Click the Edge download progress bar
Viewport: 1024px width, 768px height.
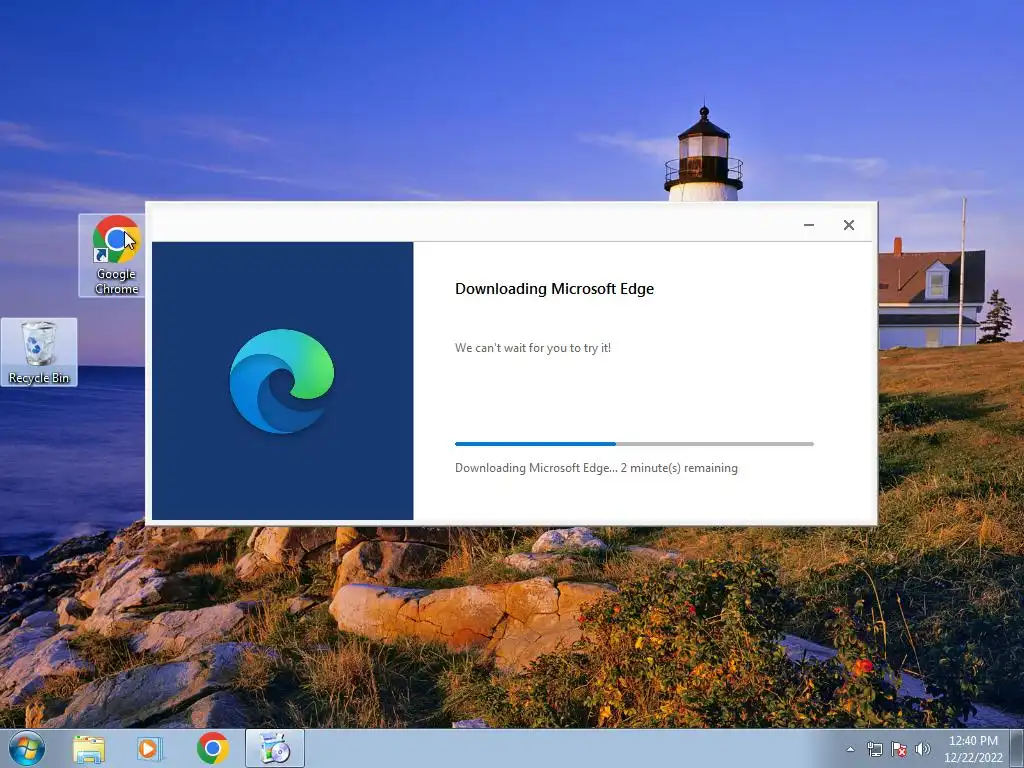point(634,444)
